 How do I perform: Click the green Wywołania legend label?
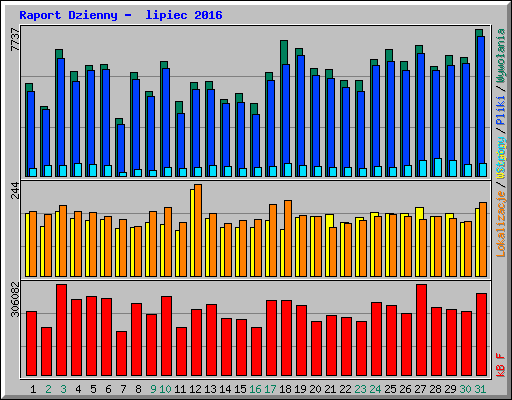pyautogui.click(x=501, y=56)
